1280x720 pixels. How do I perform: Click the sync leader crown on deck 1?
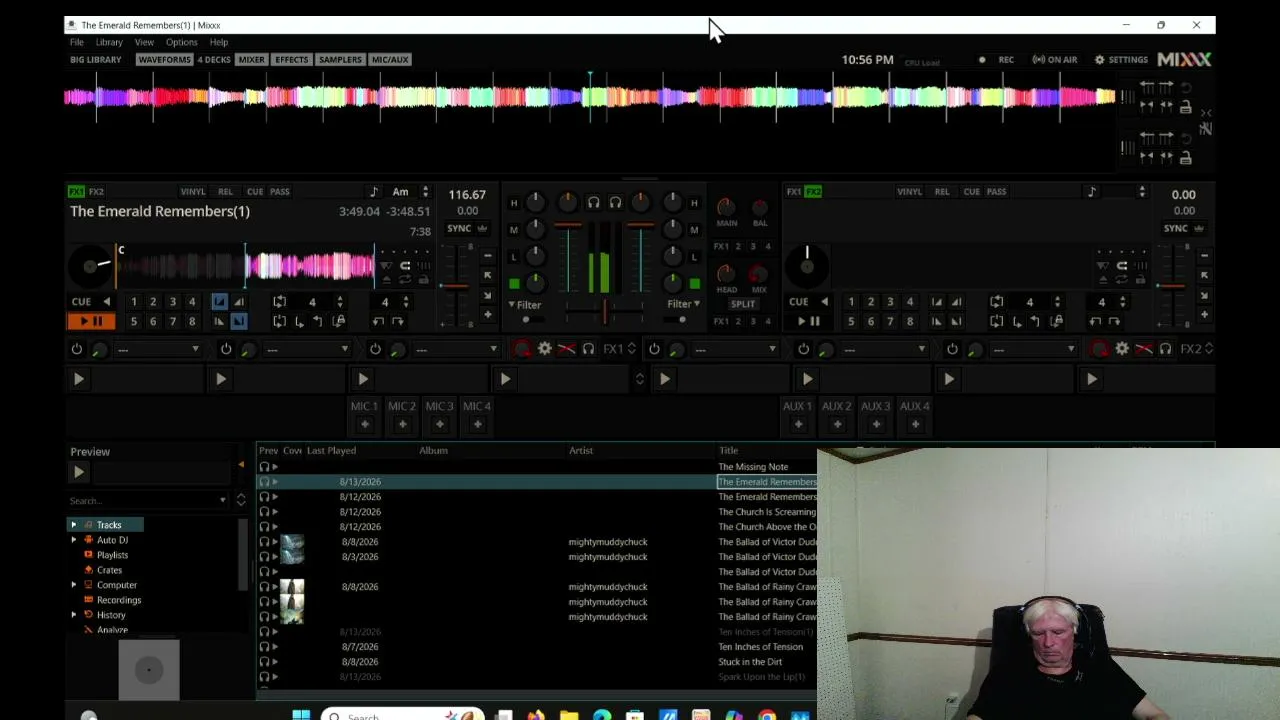tap(482, 228)
